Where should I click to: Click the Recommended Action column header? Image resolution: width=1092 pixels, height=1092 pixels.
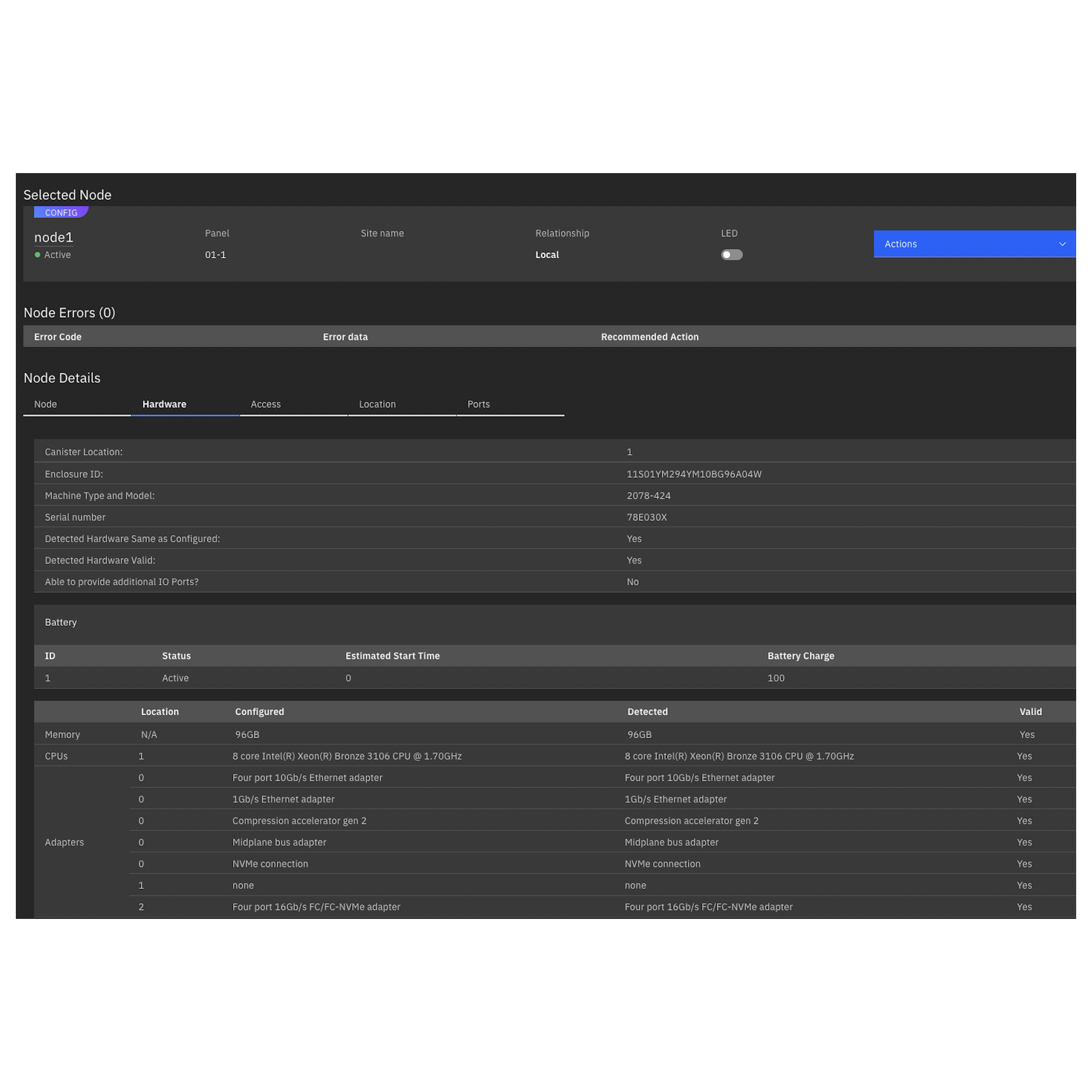pos(649,337)
